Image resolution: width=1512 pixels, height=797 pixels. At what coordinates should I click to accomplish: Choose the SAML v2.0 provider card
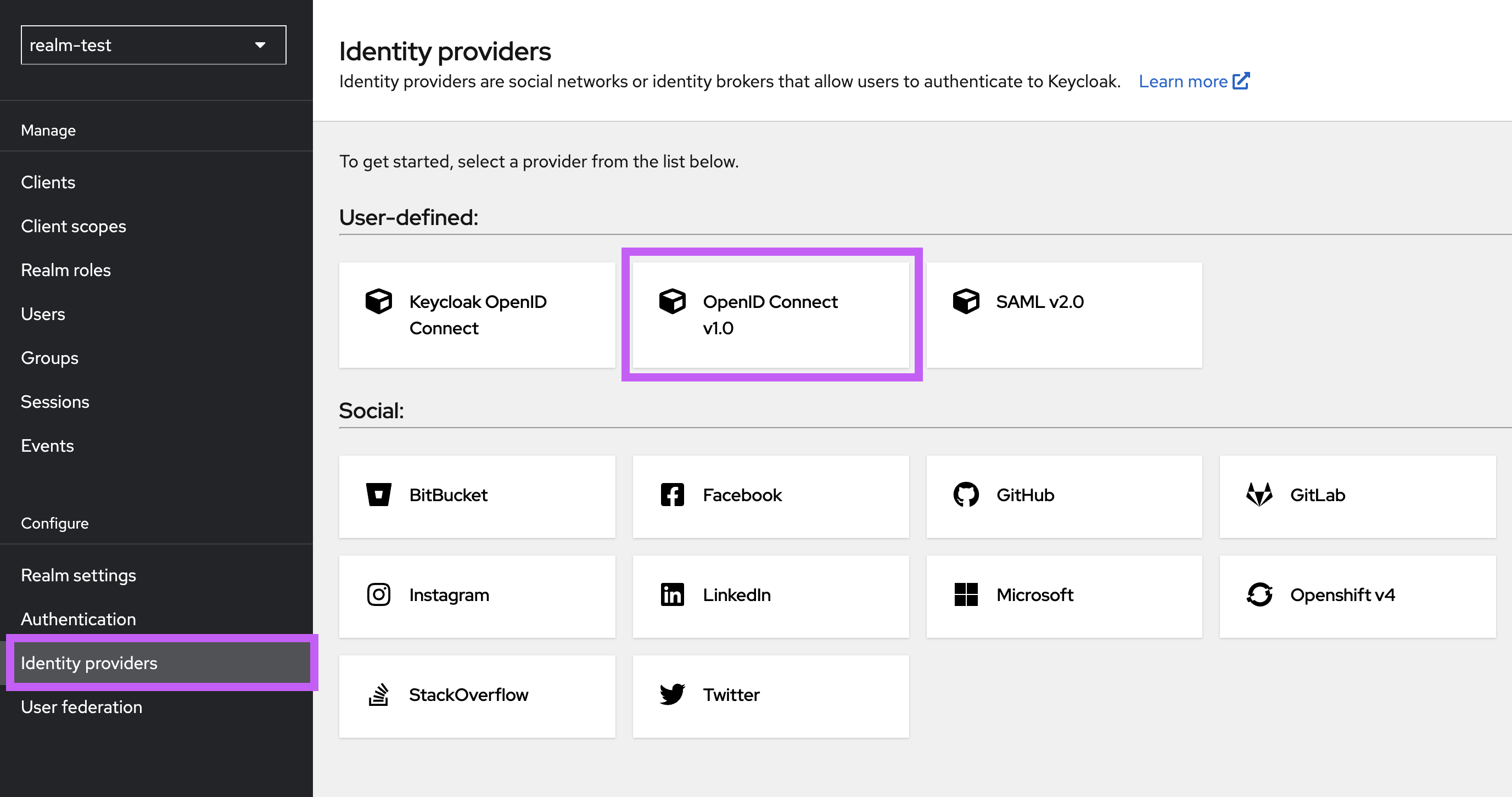(x=1064, y=315)
